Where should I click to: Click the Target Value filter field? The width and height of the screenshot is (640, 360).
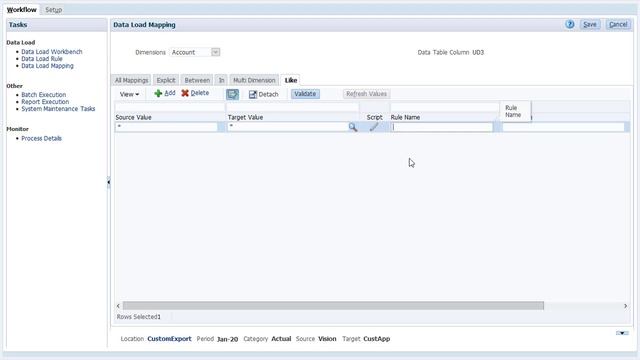click(292, 108)
